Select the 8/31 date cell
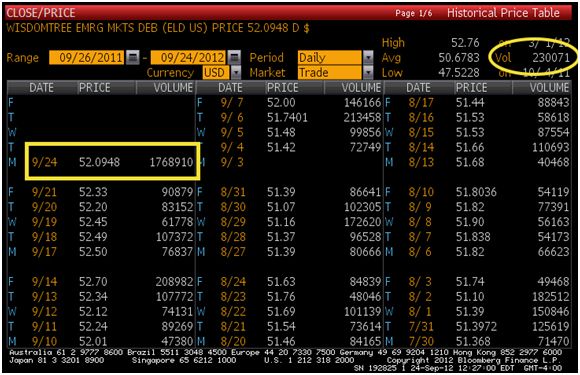This screenshot has height=375, width=580. (x=233, y=192)
